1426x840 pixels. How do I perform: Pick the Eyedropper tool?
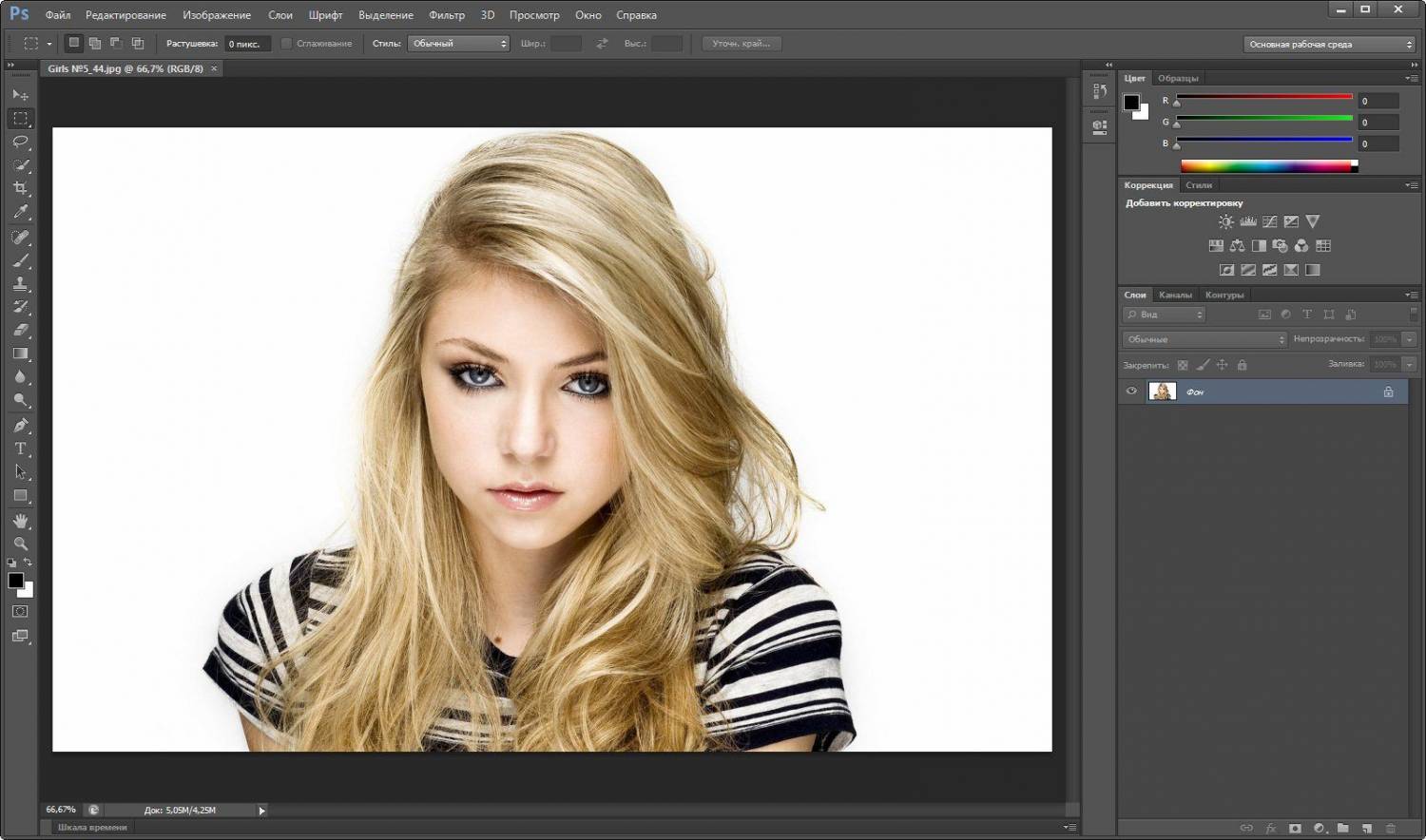[x=20, y=212]
